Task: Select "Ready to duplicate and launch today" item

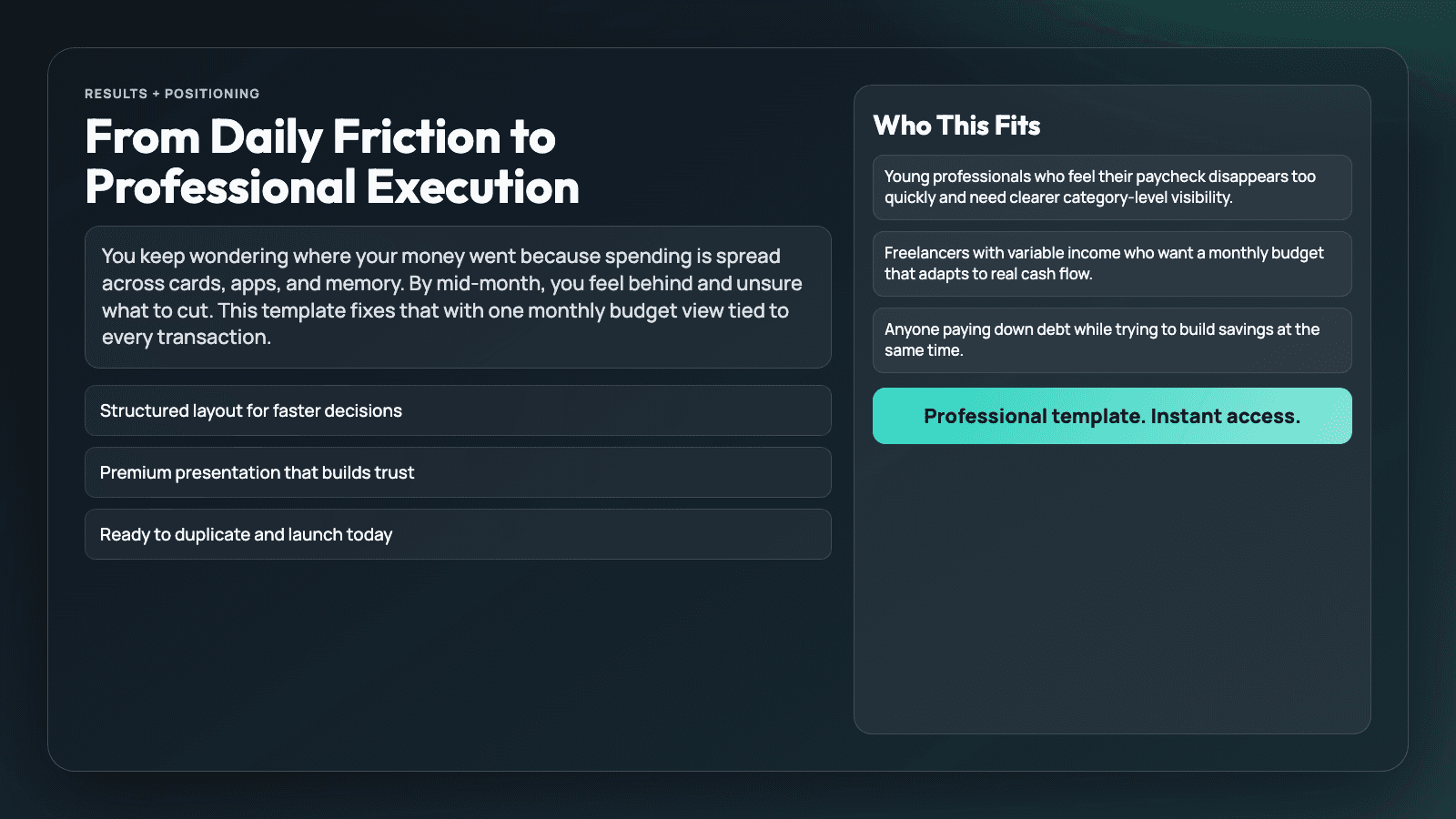Action: click(x=457, y=534)
